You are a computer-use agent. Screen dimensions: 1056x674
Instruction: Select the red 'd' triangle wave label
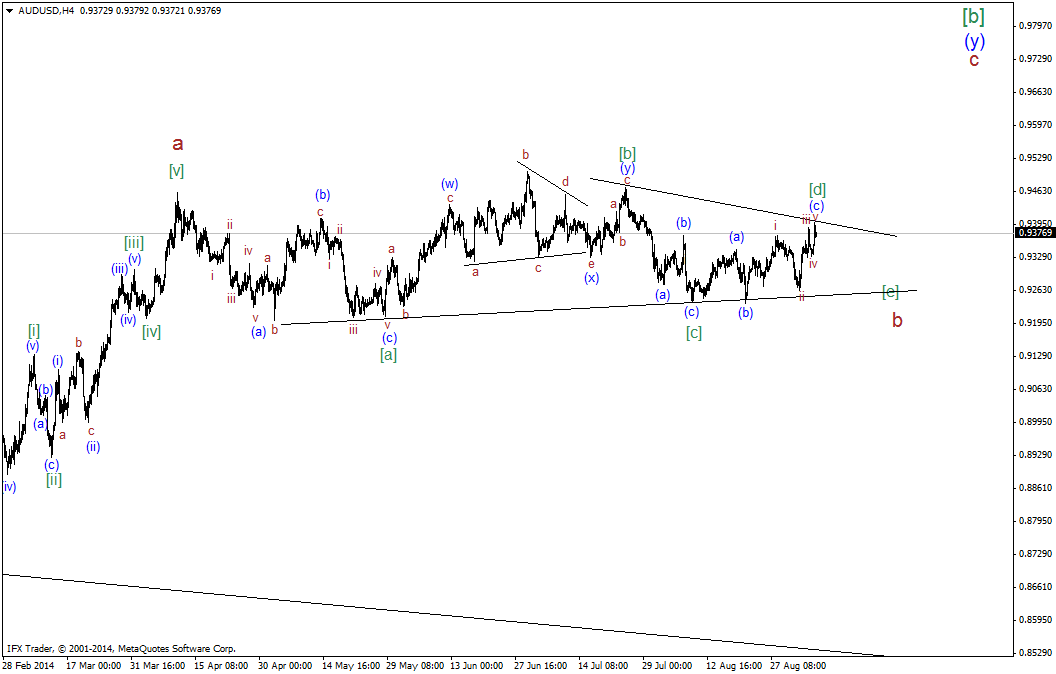[x=566, y=182]
